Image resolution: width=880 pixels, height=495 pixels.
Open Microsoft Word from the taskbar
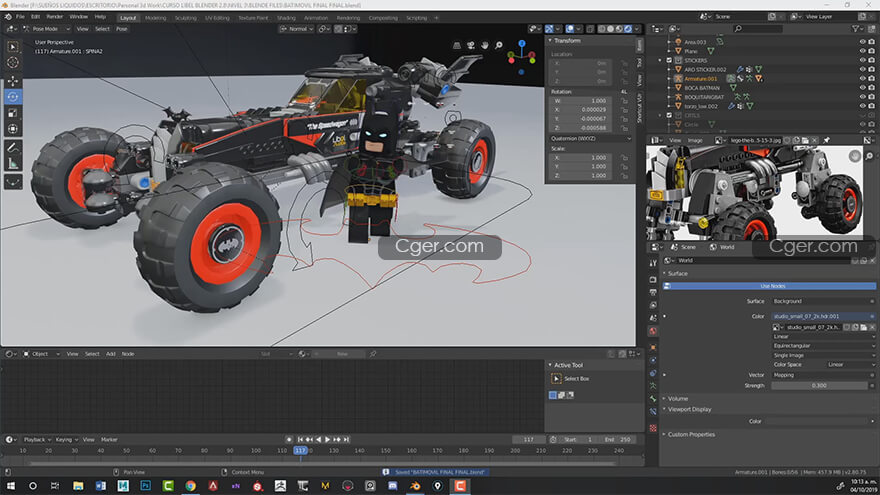100,485
